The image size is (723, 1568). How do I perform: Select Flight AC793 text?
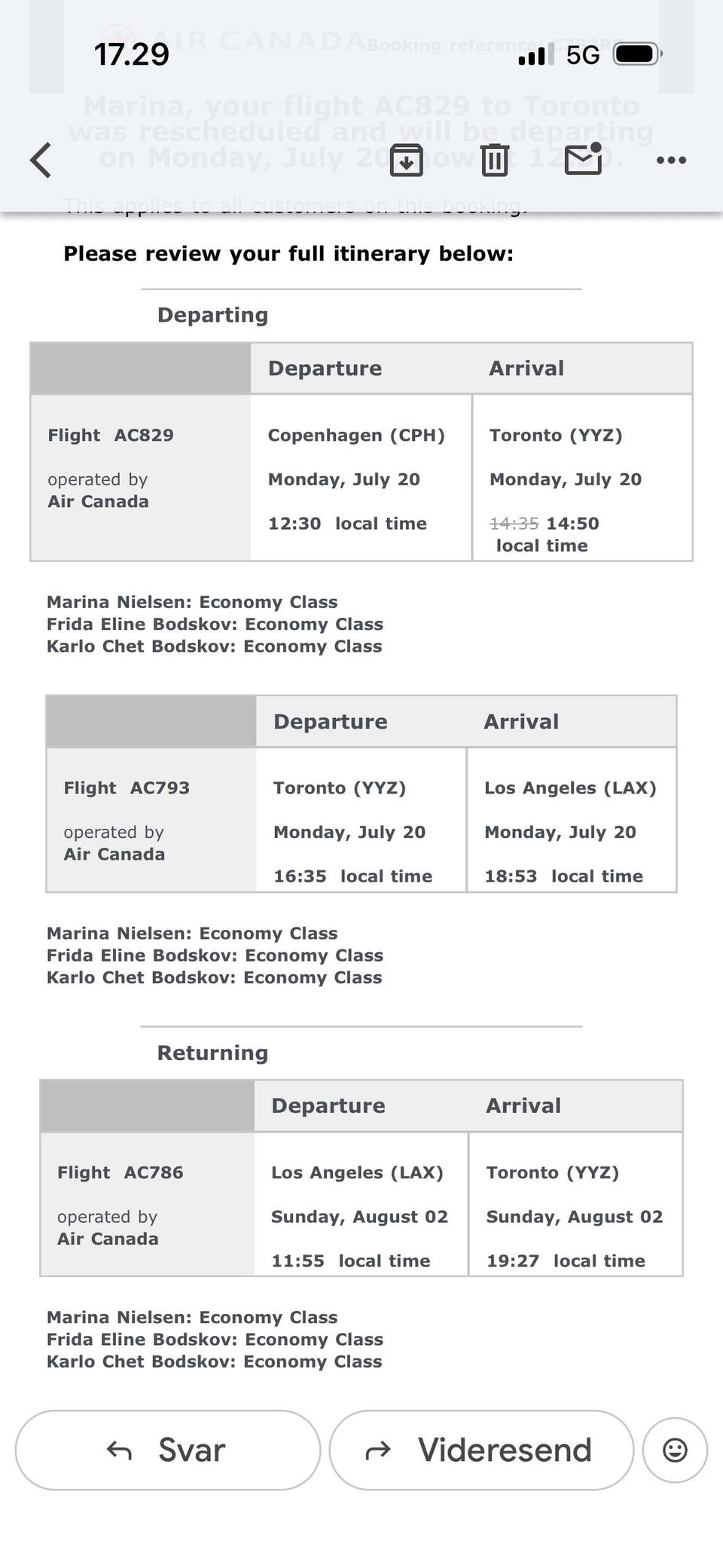click(x=127, y=787)
